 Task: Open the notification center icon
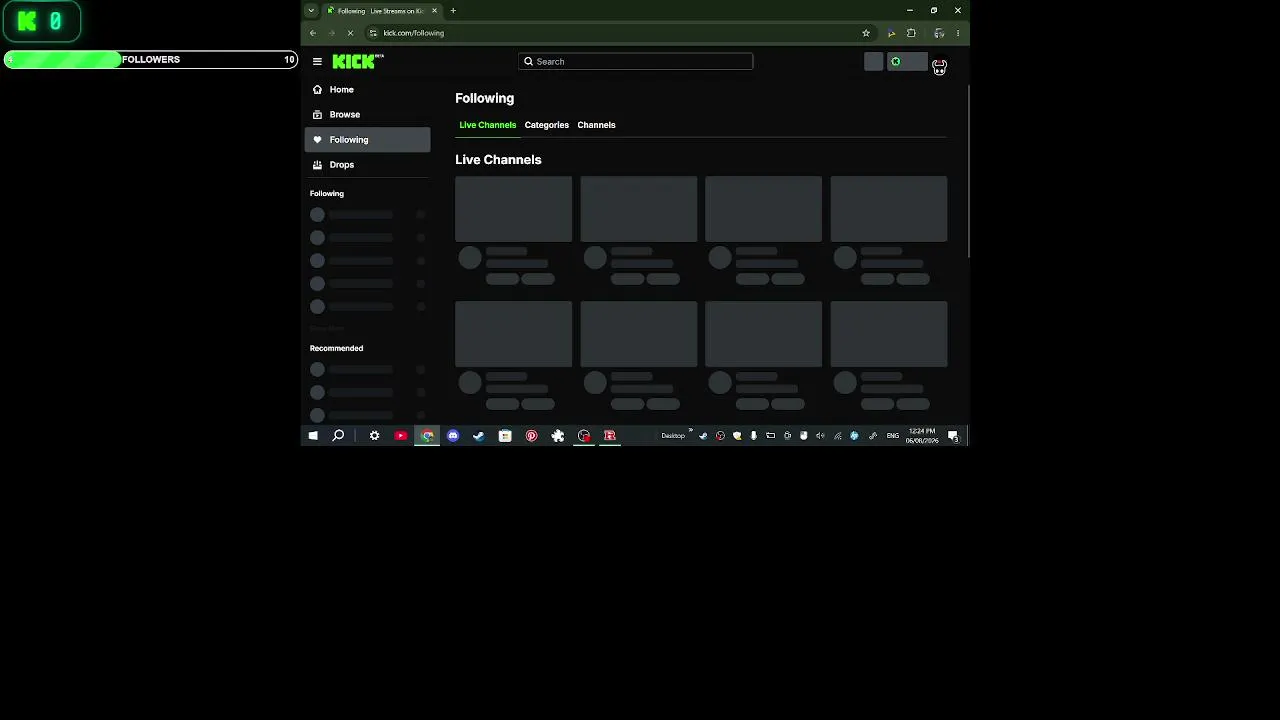point(953,436)
